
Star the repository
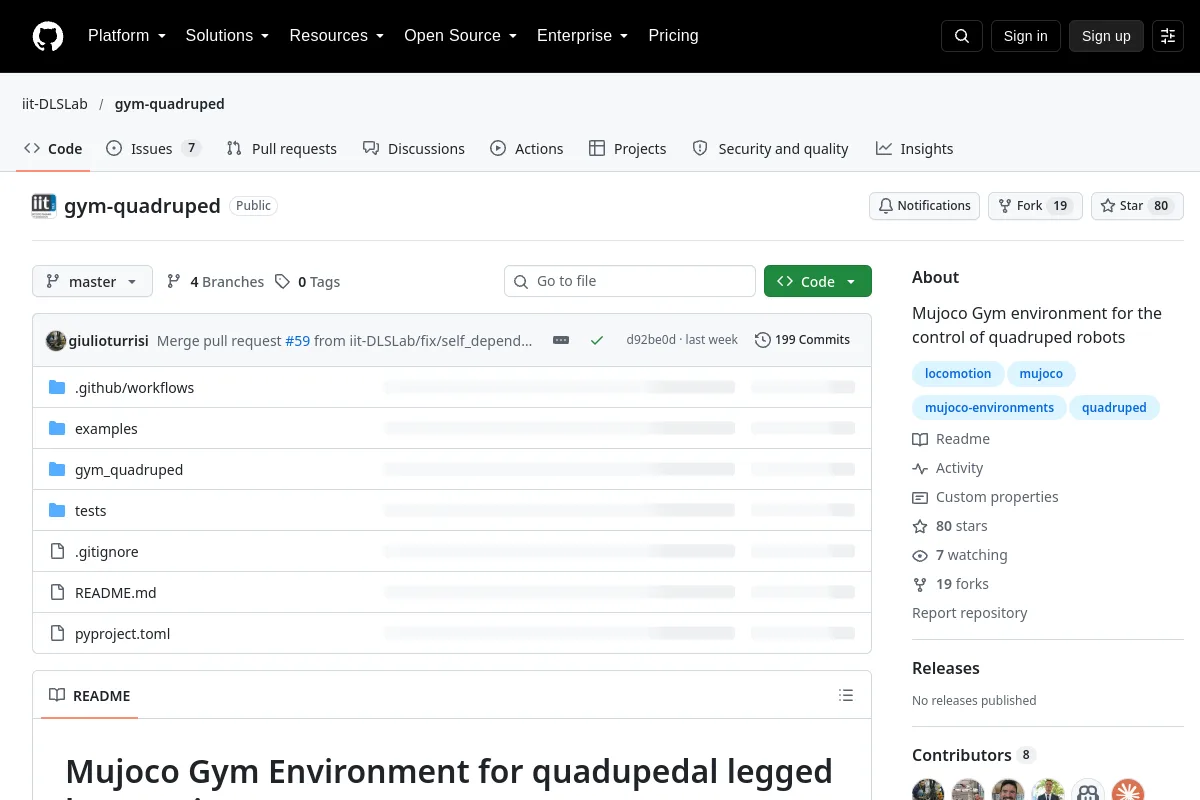click(x=1137, y=206)
